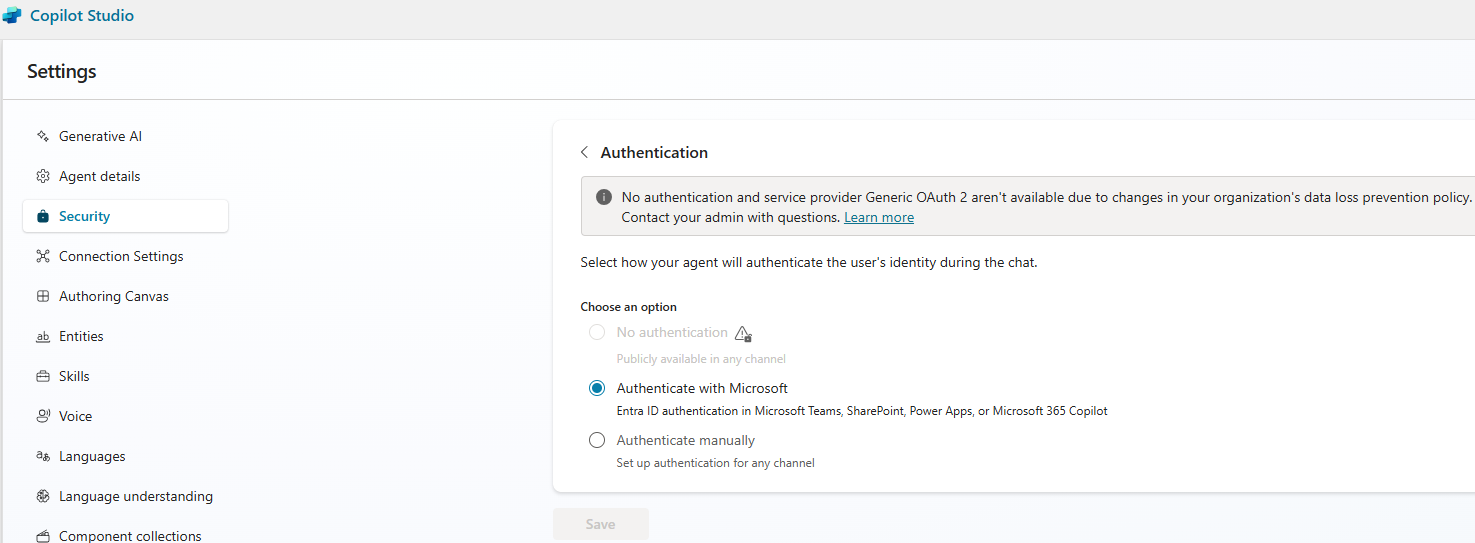Click the Authoring Canvas grid icon
This screenshot has height=543, width=1475.
coord(43,296)
